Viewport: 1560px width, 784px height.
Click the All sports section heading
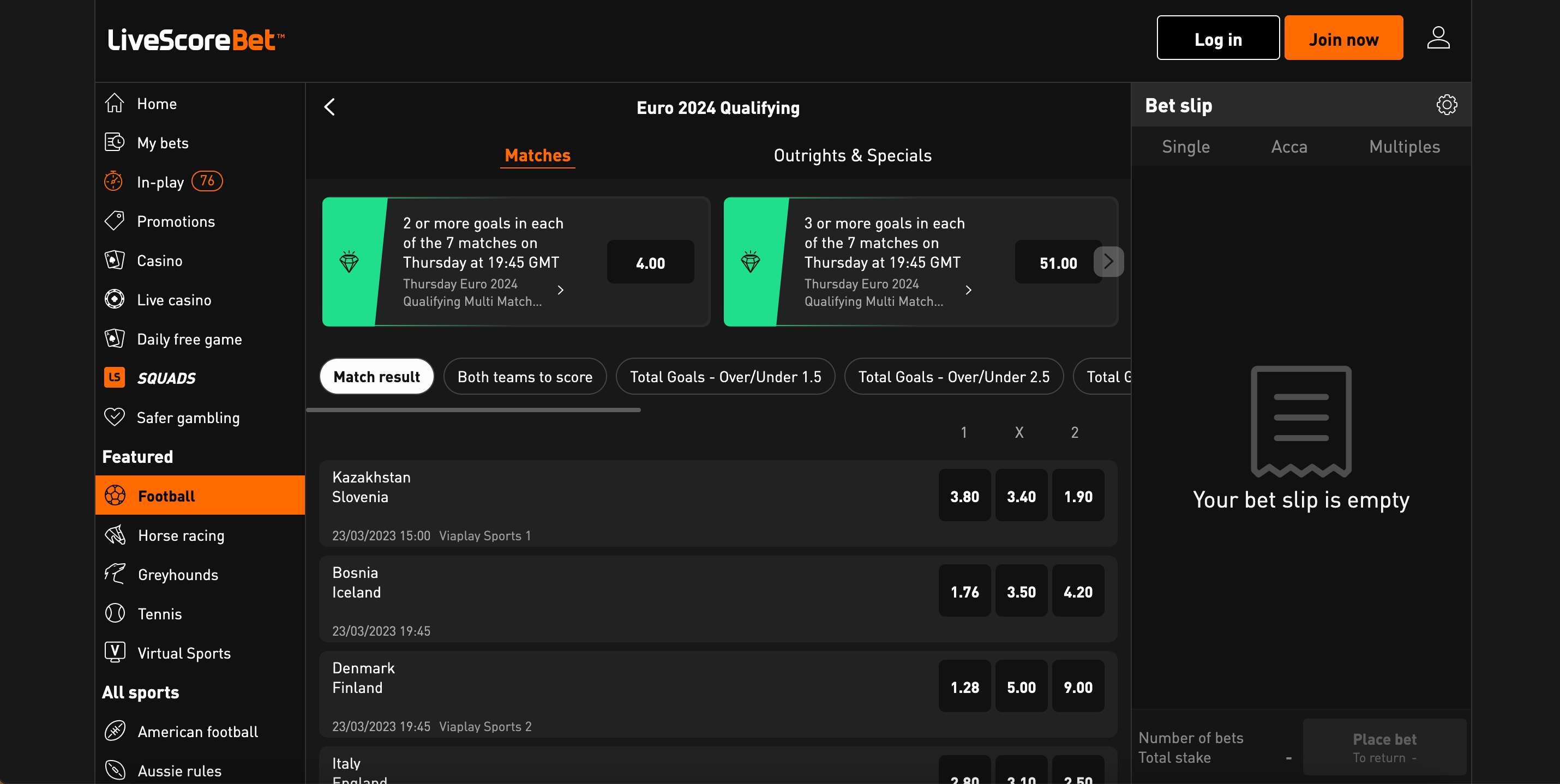coord(141,692)
